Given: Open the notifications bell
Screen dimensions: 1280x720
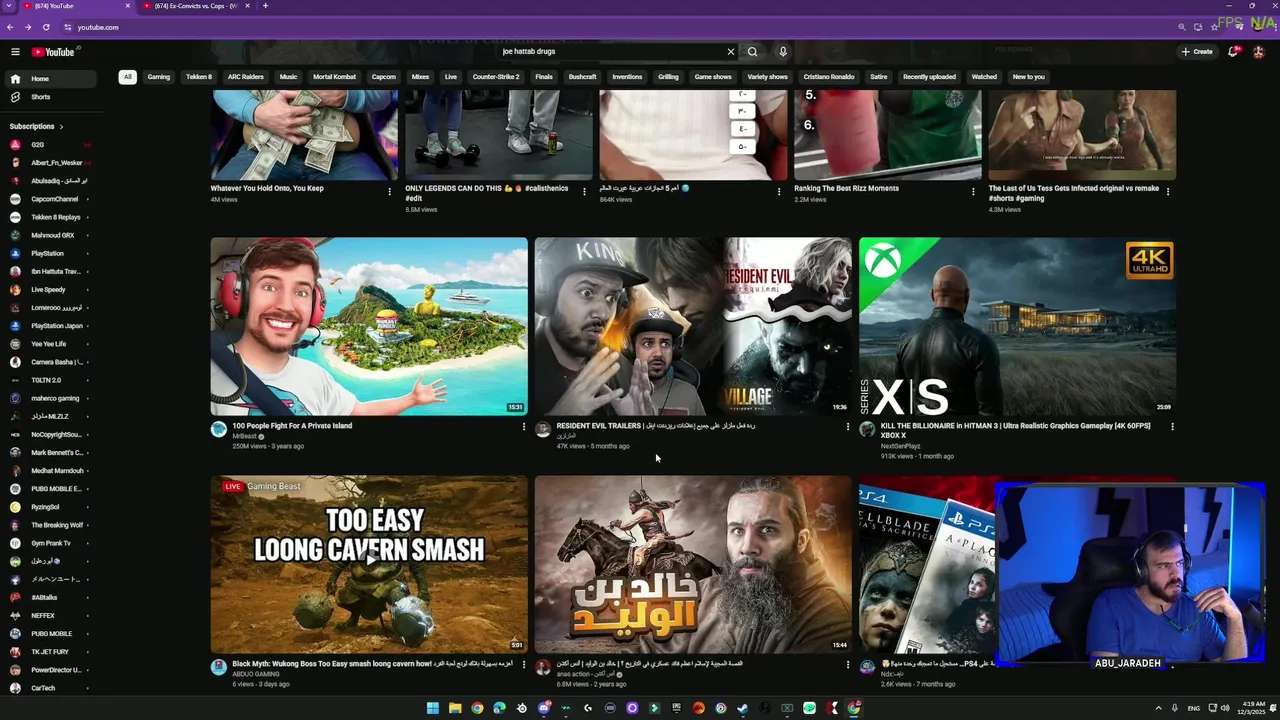Looking at the screenshot, I should click(x=1233, y=52).
